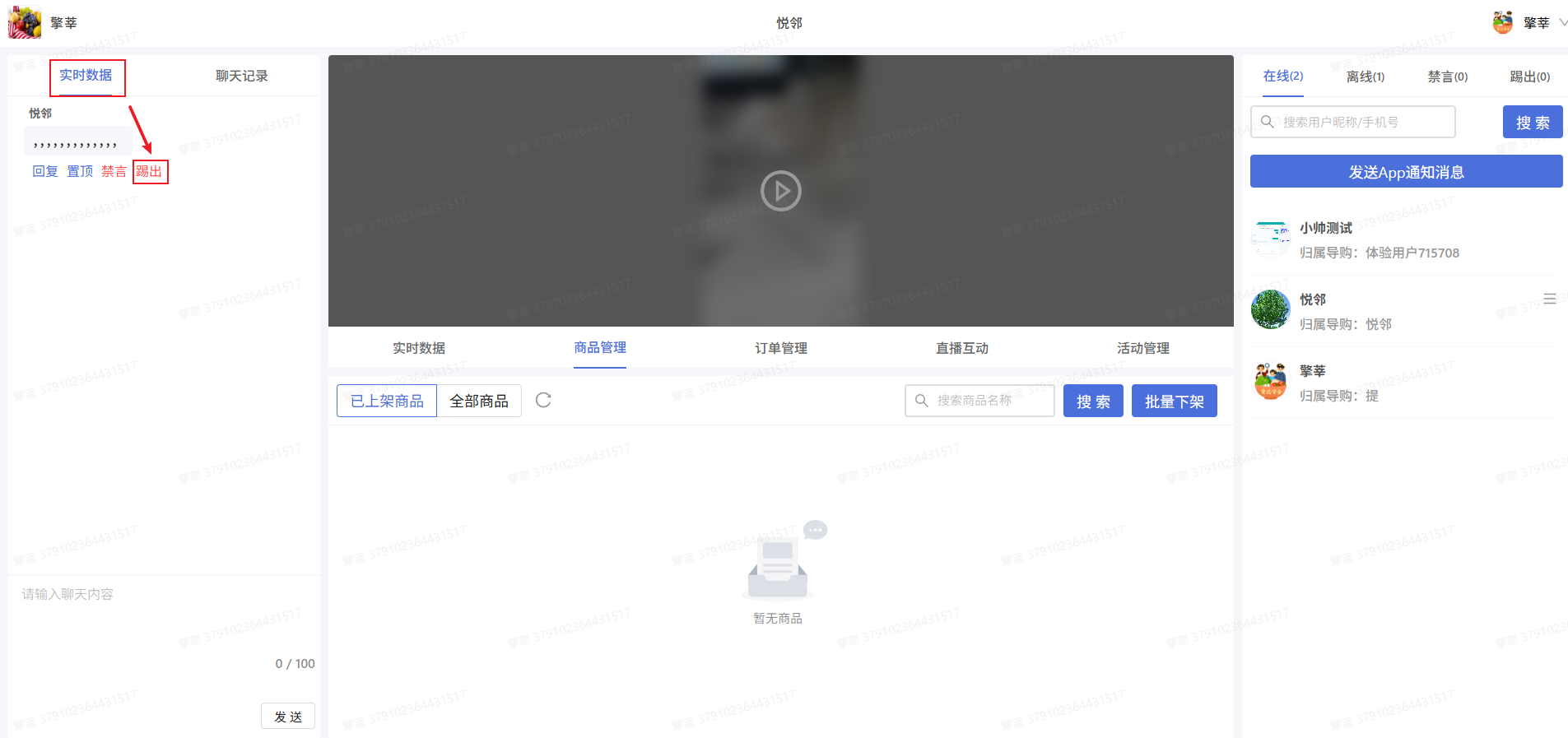Open the menu icon next to 悦邻 user
1568x738 pixels.
coord(1549,299)
